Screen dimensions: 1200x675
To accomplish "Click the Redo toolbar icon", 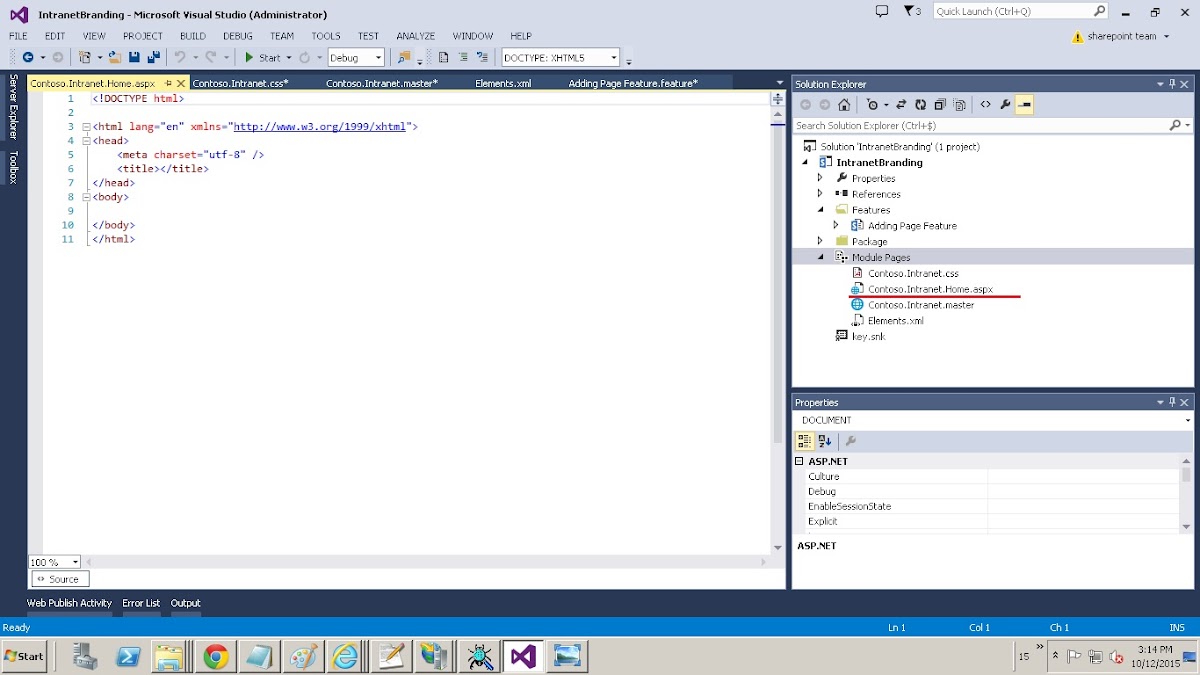I will tap(211, 58).
